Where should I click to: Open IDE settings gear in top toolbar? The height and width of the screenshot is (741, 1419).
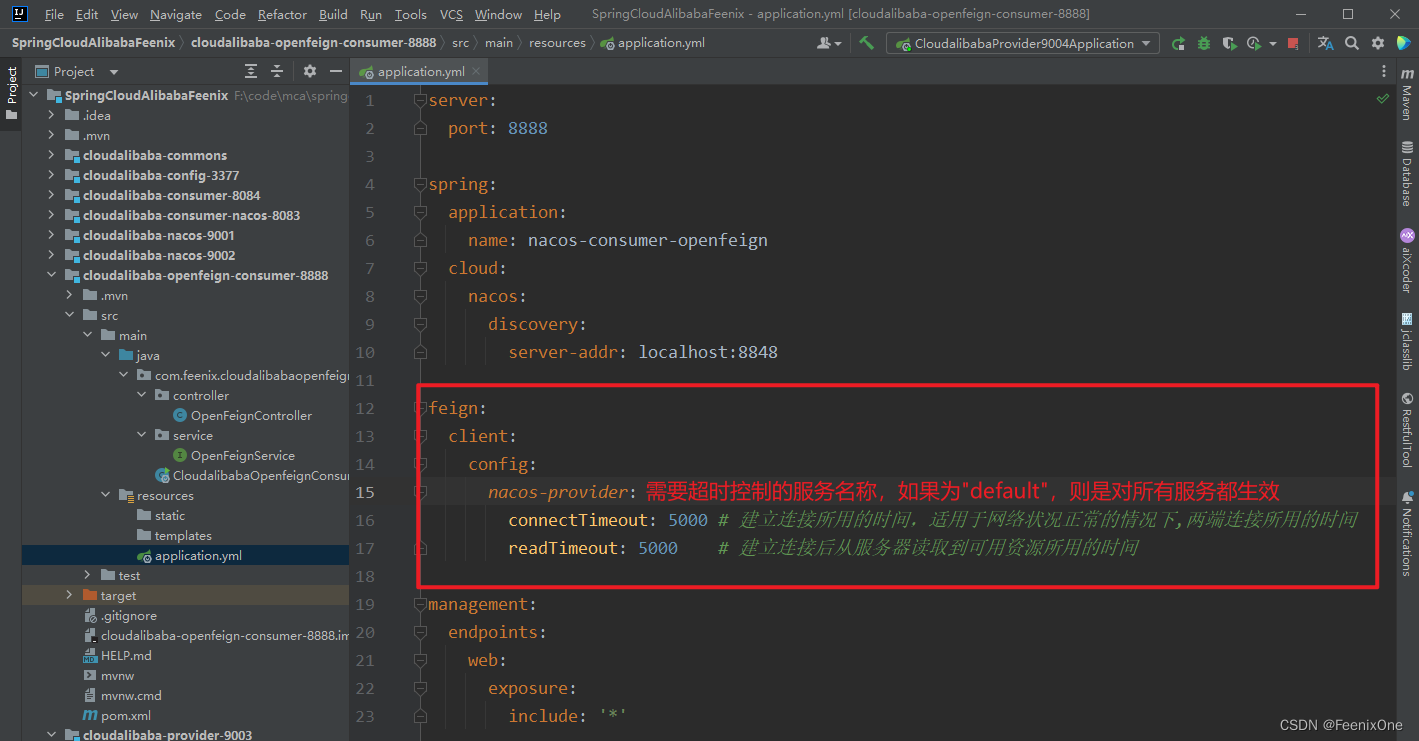tap(1378, 43)
